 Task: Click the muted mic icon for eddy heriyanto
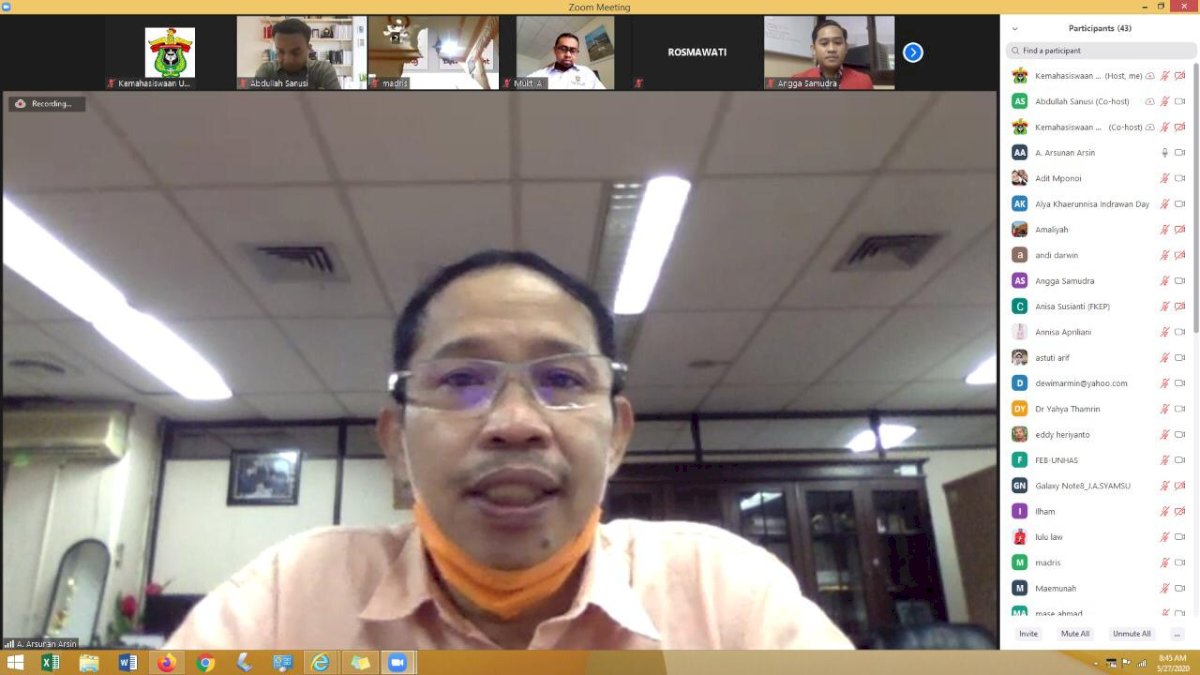pyautogui.click(x=1165, y=435)
